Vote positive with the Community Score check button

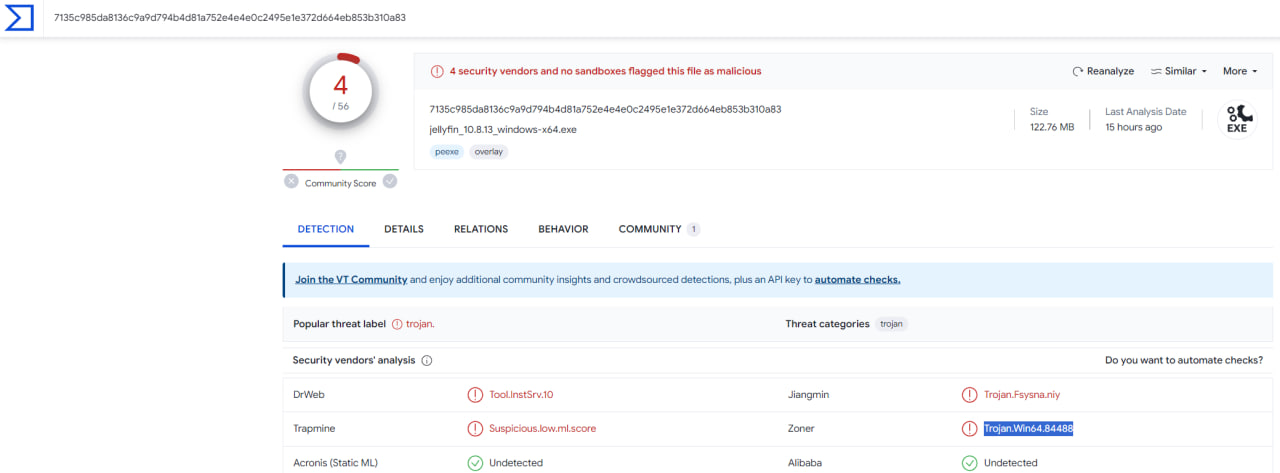390,181
